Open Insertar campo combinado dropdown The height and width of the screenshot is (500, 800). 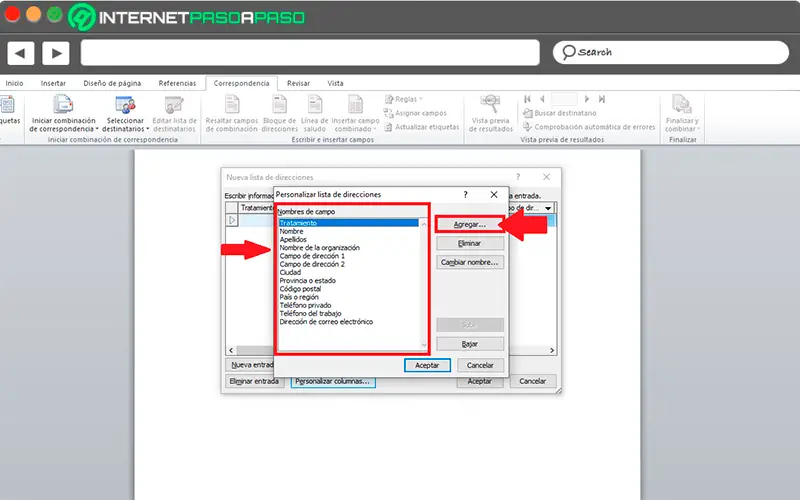coord(355,114)
